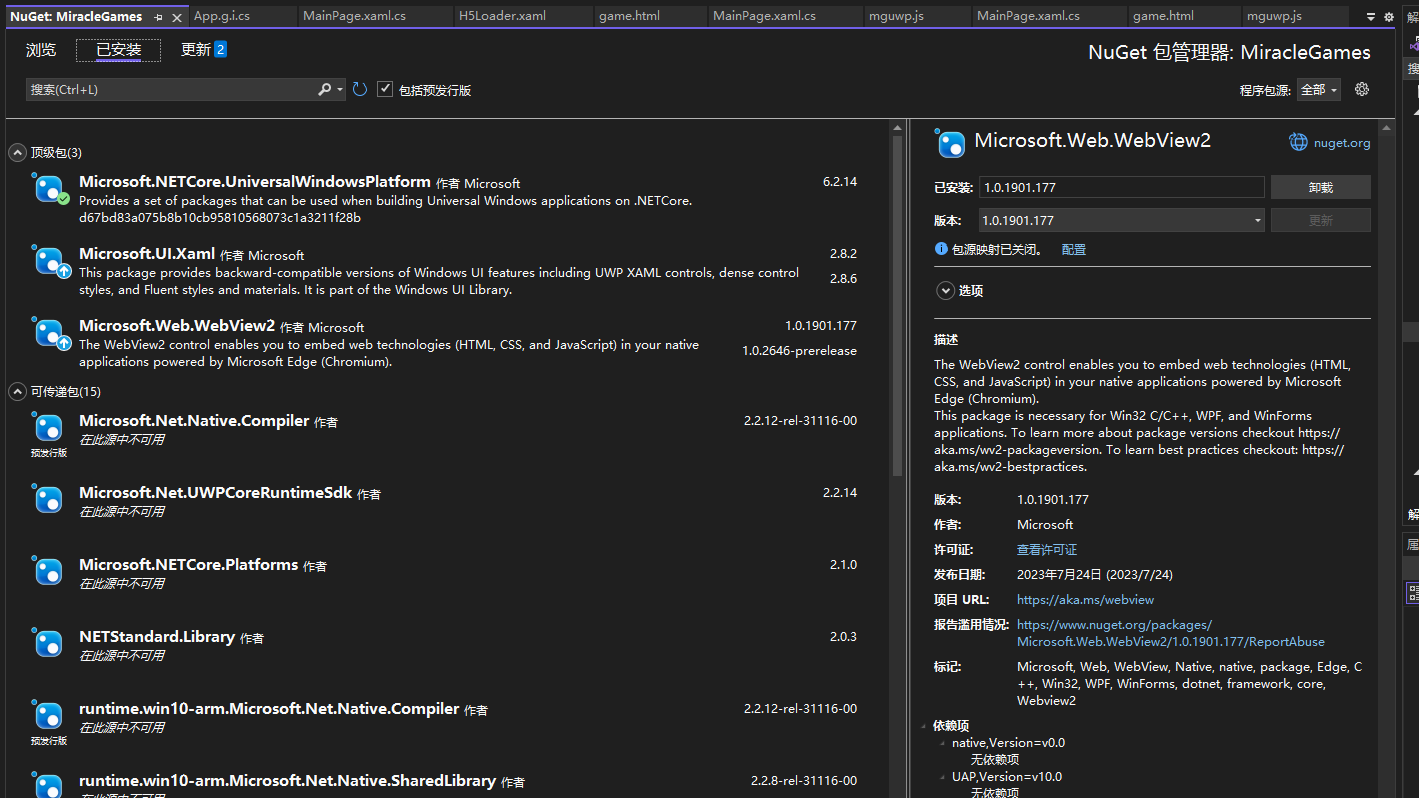
Task: Pin the NuGet: MiracleGames tab
Action: (x=158, y=17)
